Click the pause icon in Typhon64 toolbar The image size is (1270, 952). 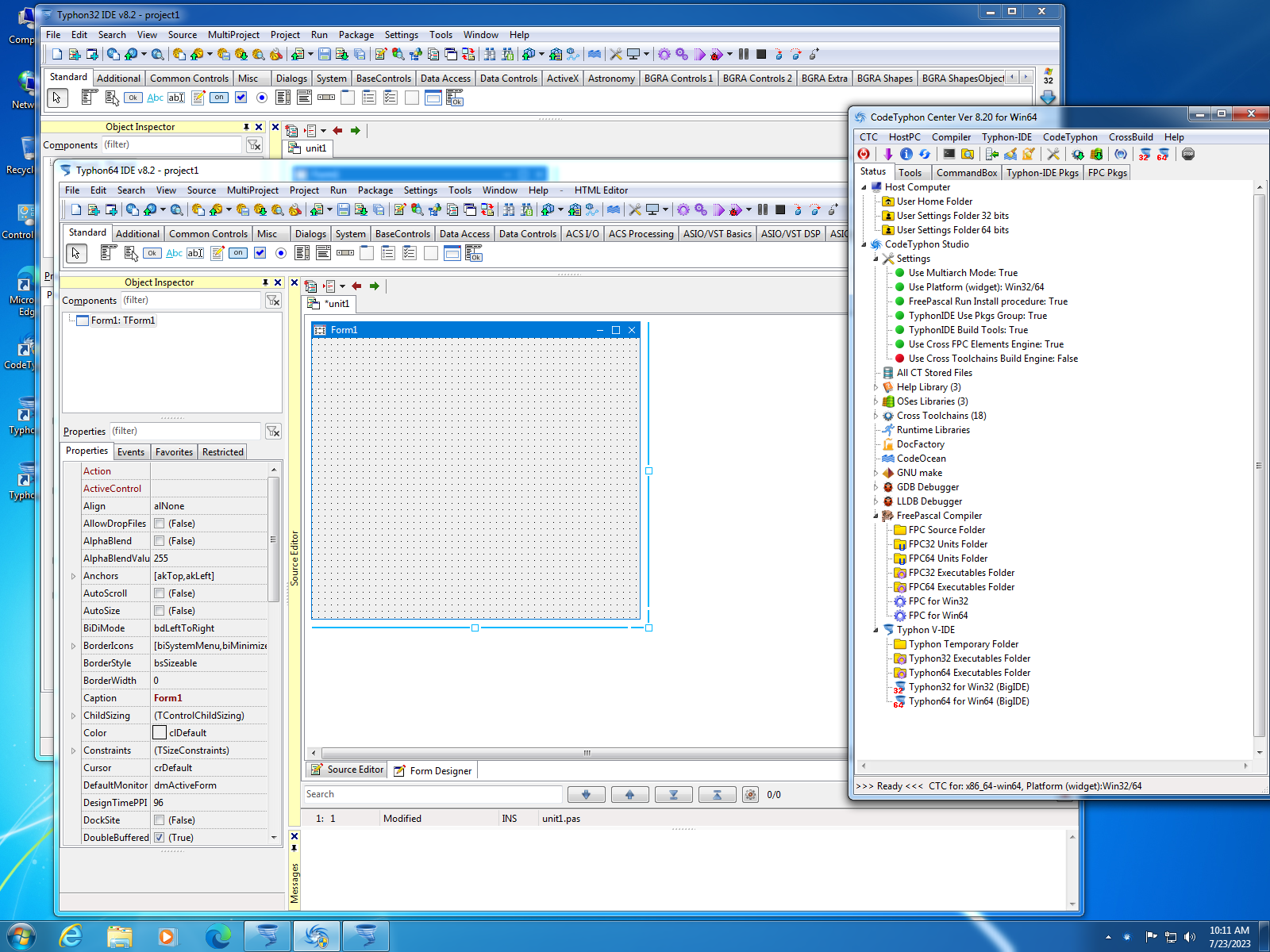pyautogui.click(x=763, y=210)
